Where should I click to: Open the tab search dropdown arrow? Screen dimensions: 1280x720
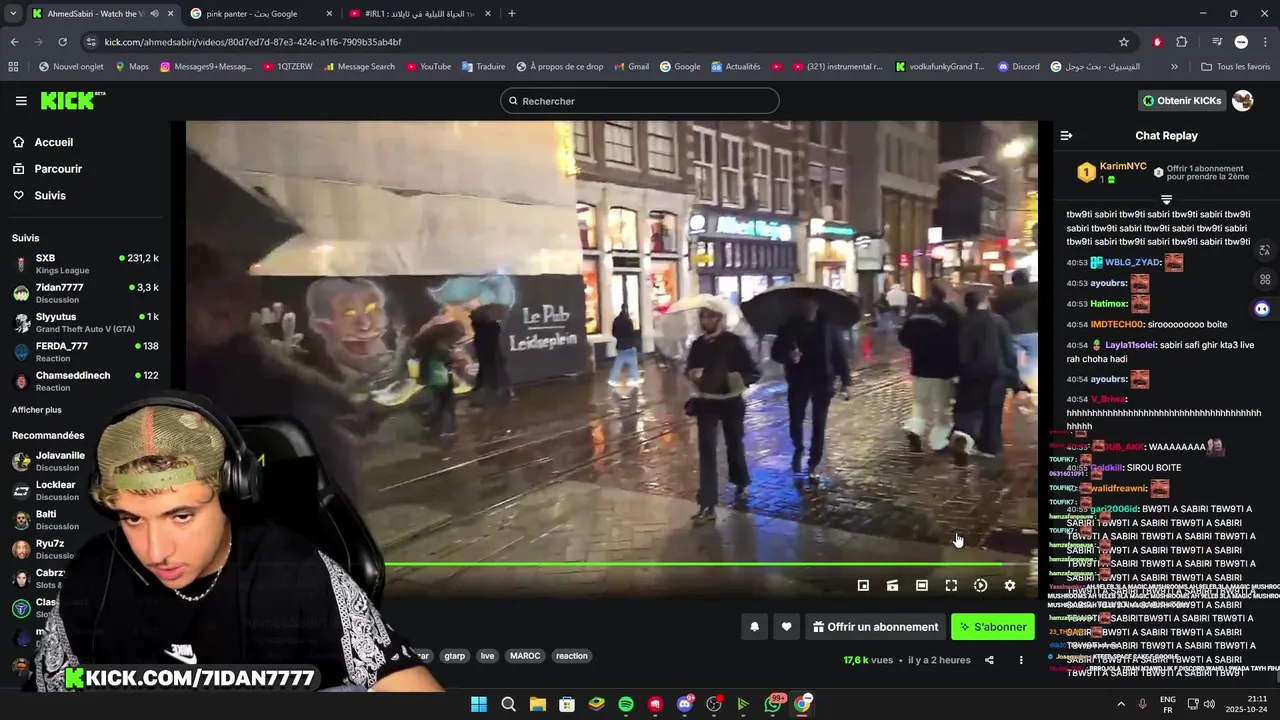pos(12,13)
